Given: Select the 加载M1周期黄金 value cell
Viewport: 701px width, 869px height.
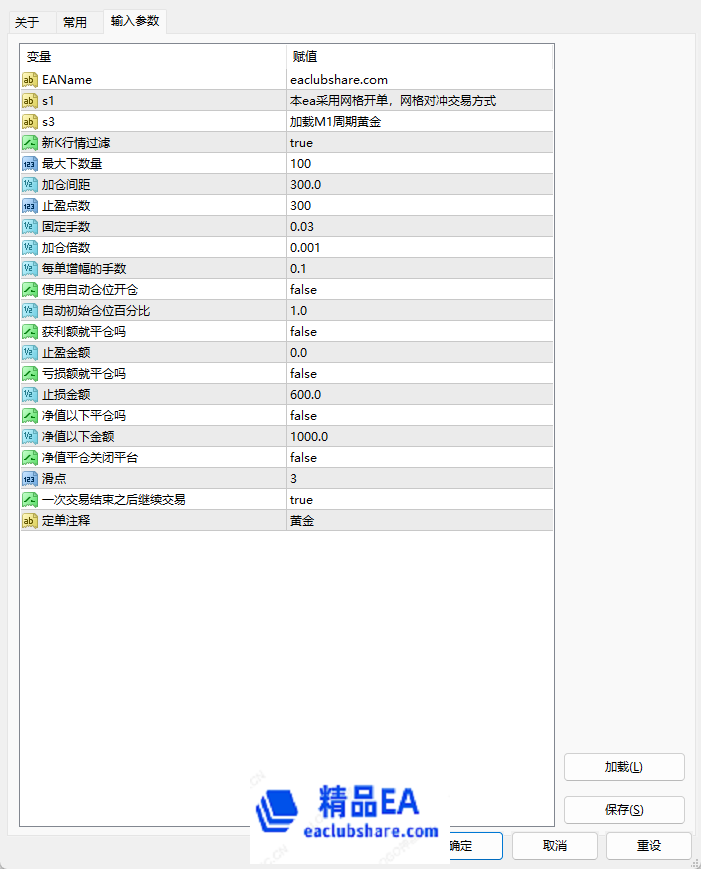Looking at the screenshot, I should pos(419,122).
